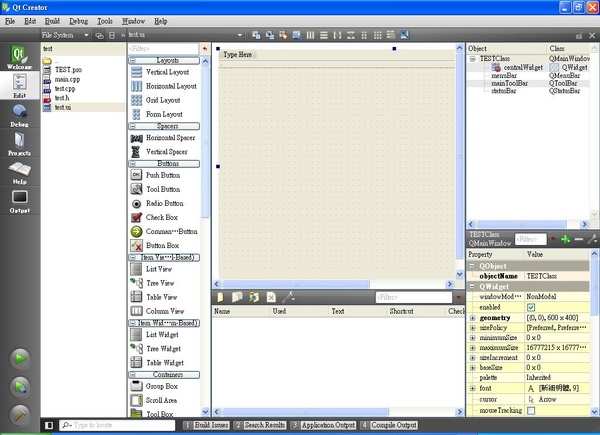Open the Build menu
Screen dimensions: 600x435
click(52, 21)
